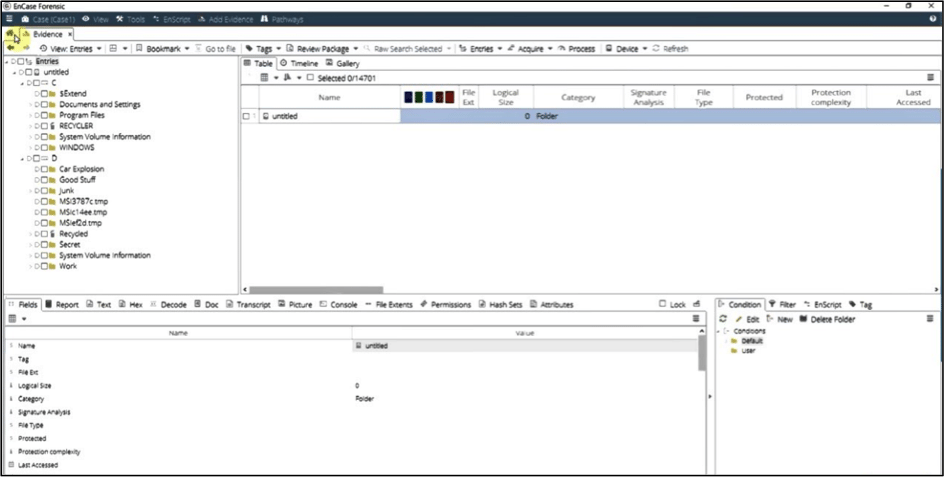Screen dimensions: 944x477
Task: Open the Tags dropdown menu
Action: (x=263, y=48)
